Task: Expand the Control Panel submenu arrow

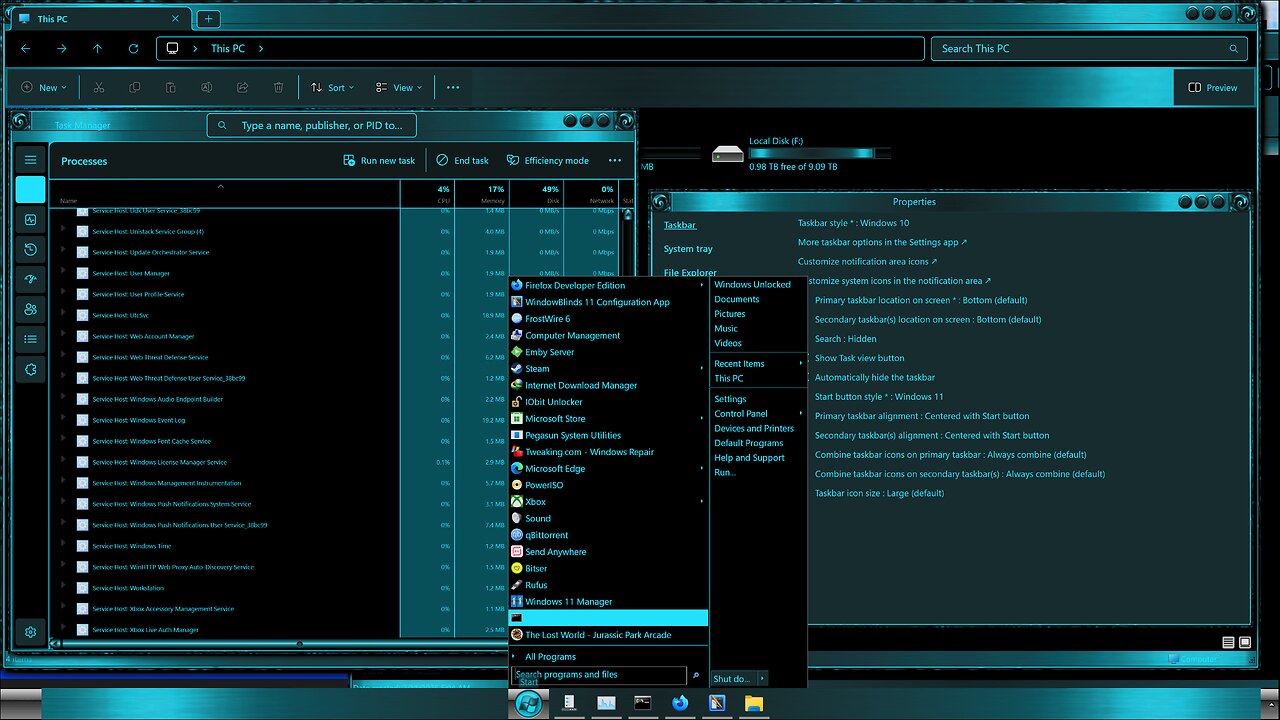Action: 802,413
